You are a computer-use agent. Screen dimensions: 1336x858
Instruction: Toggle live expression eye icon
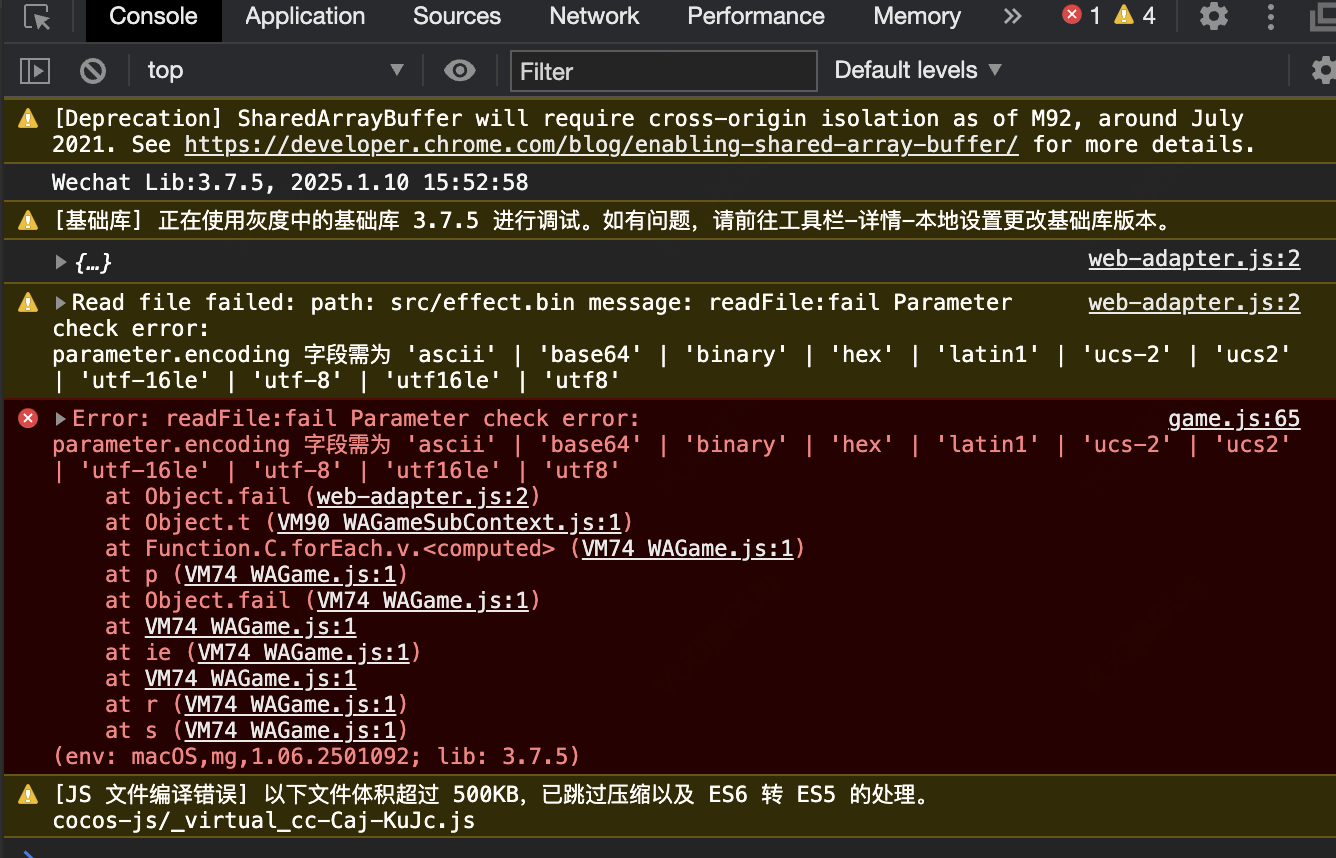pyautogui.click(x=459, y=70)
